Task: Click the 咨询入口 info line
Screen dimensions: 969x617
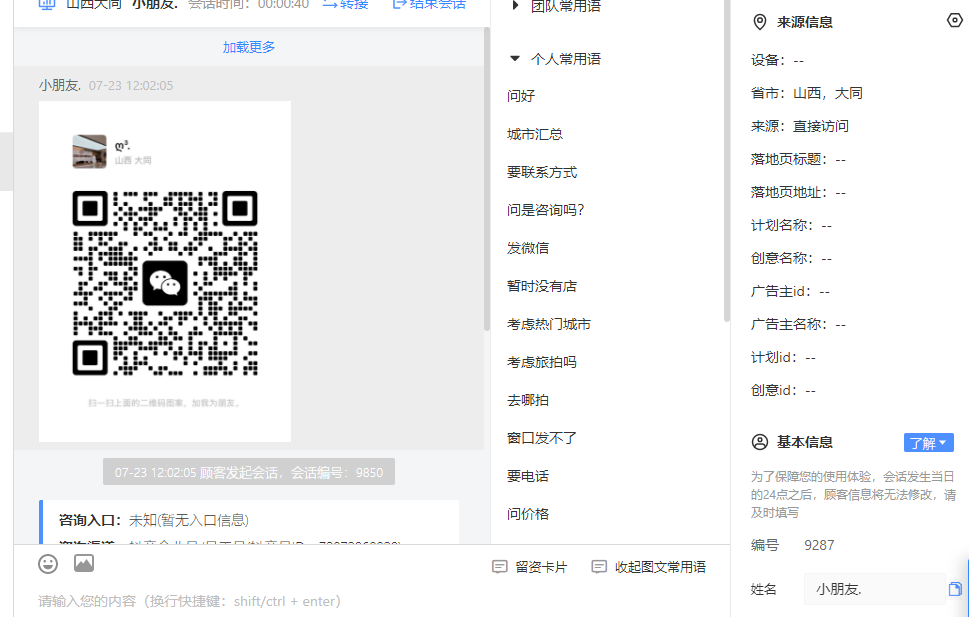Action: click(154, 521)
